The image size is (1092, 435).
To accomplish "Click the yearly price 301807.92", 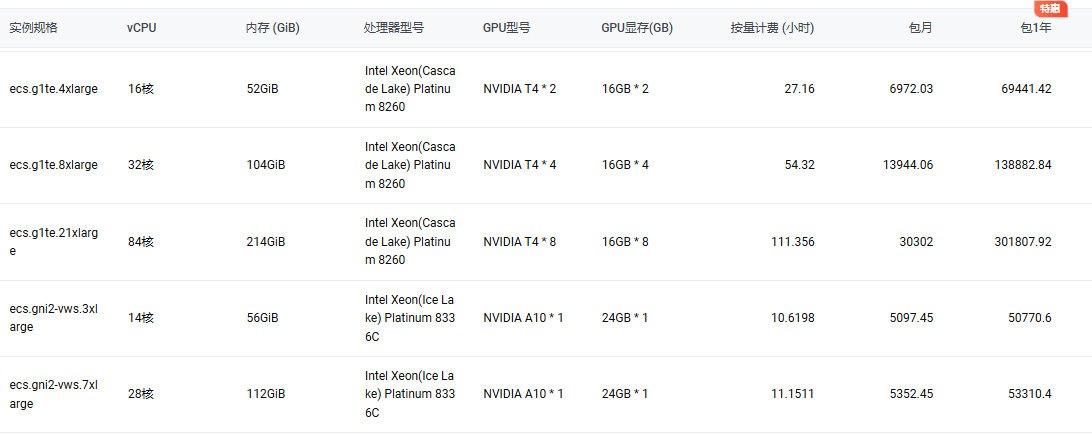I will point(1023,242).
